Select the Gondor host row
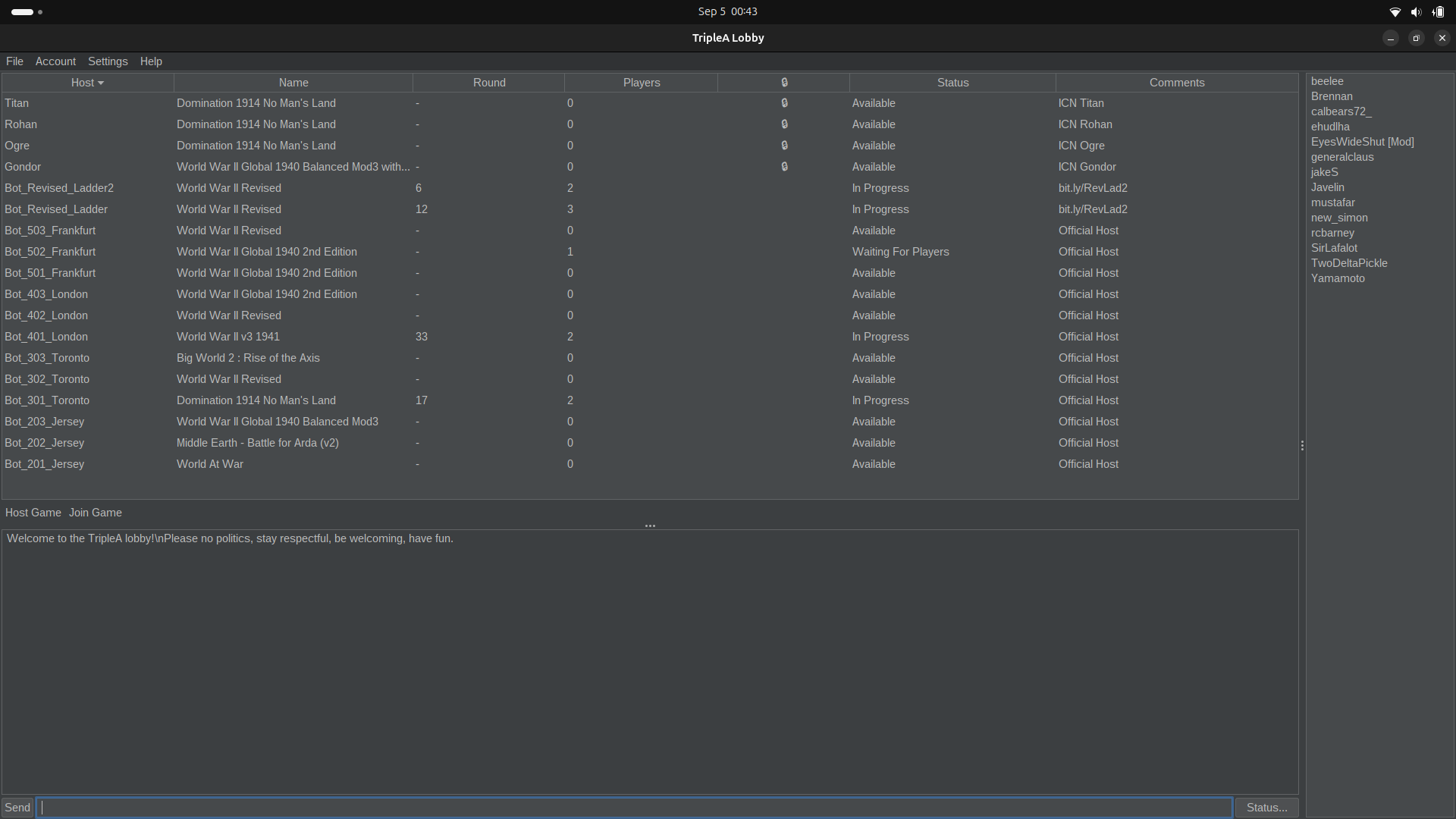This screenshot has height=819, width=1456. (650, 167)
